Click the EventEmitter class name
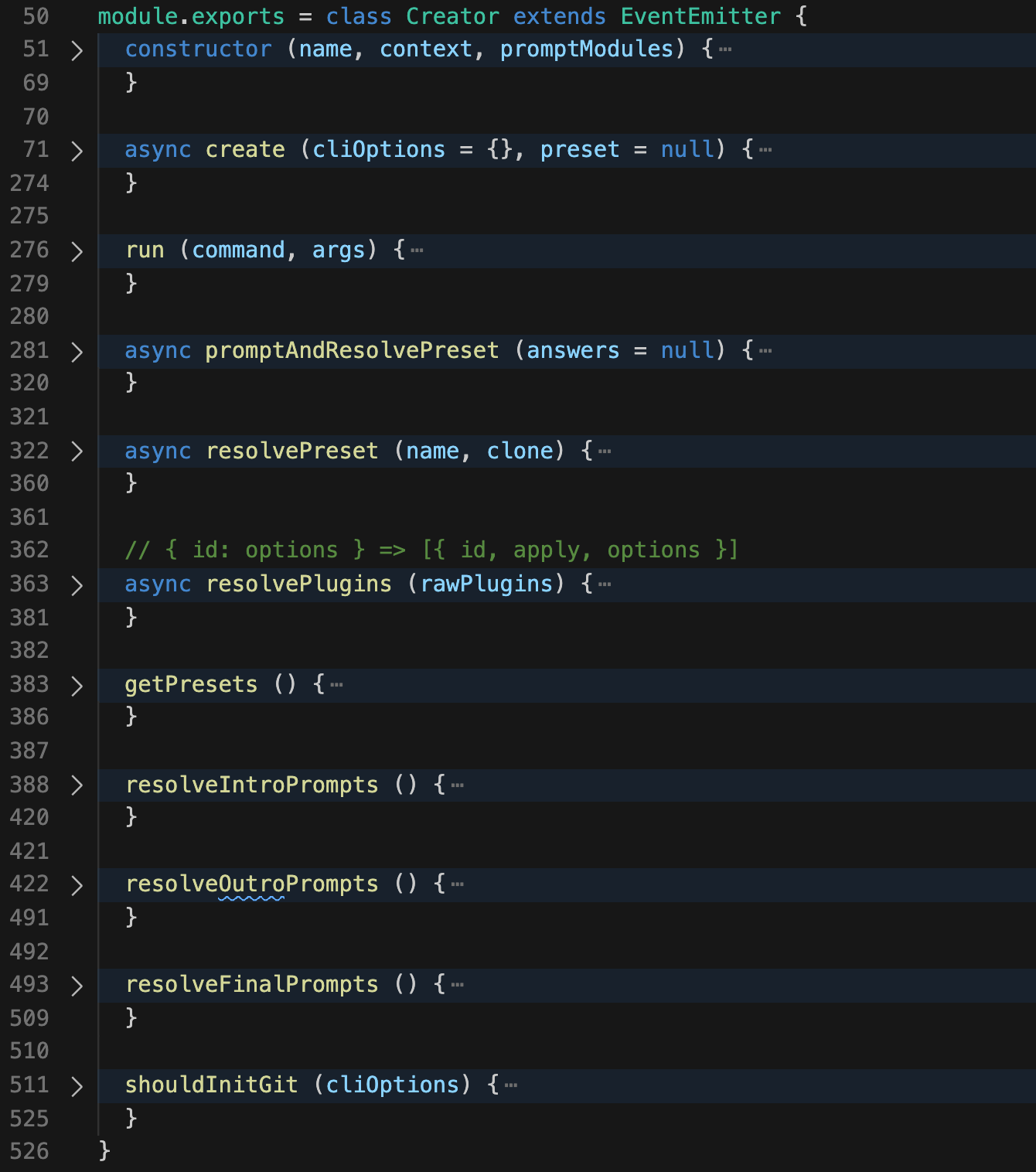The width and height of the screenshot is (1036, 1172). tap(700, 16)
